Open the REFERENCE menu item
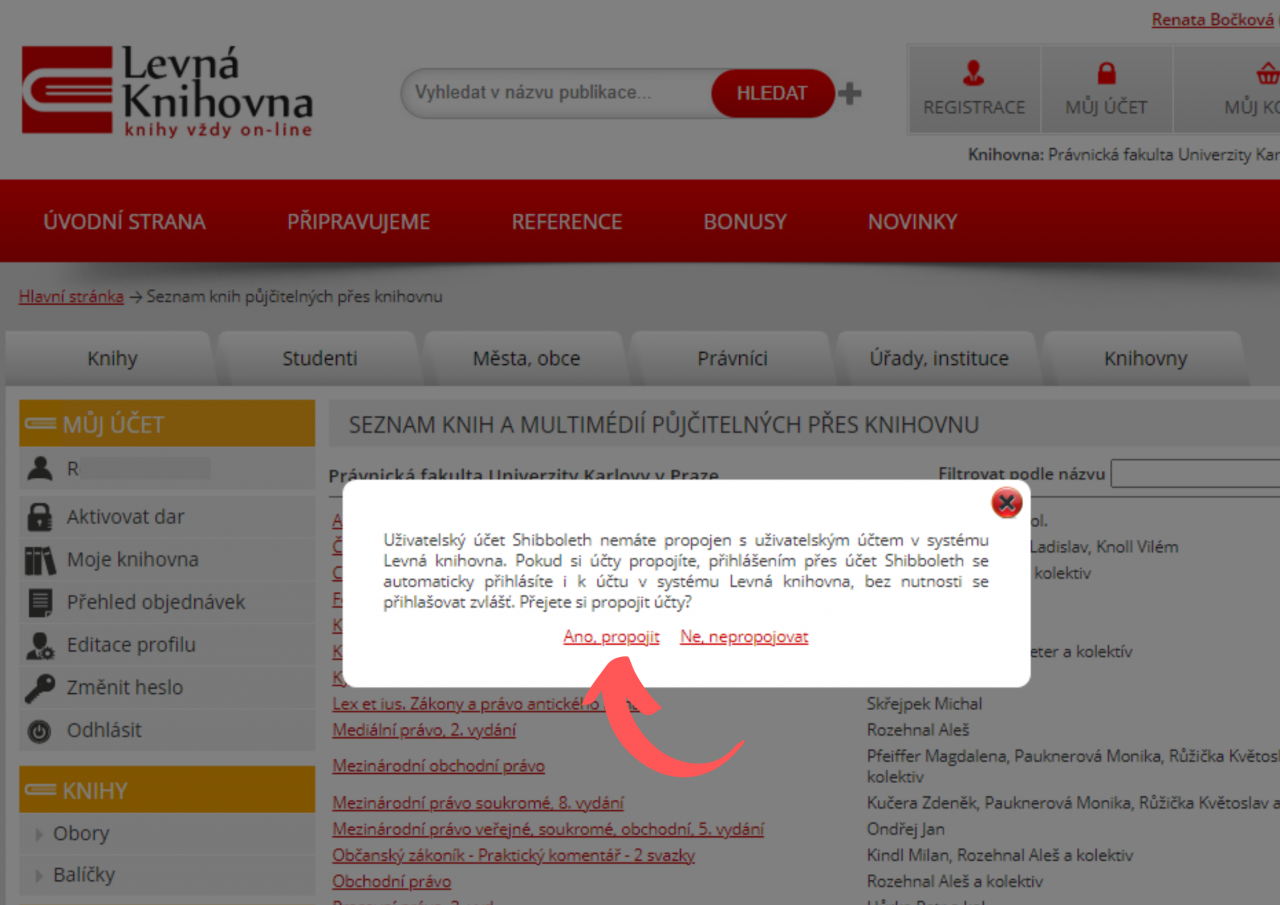This screenshot has height=905, width=1280. point(567,222)
